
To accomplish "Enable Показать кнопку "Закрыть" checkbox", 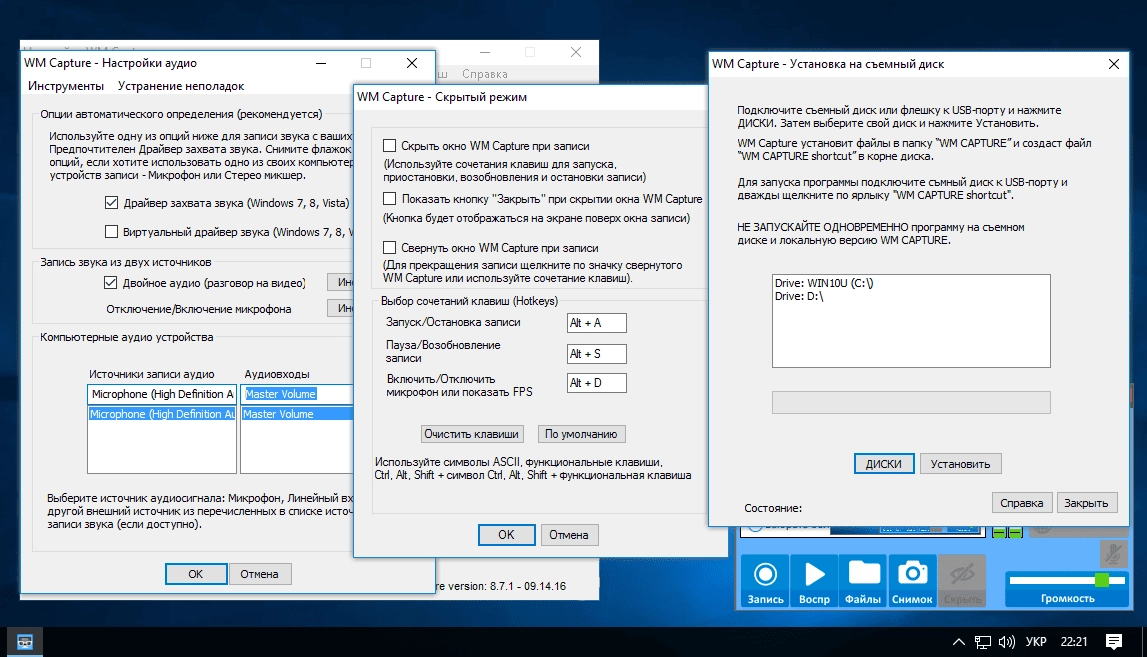I will coord(390,198).
